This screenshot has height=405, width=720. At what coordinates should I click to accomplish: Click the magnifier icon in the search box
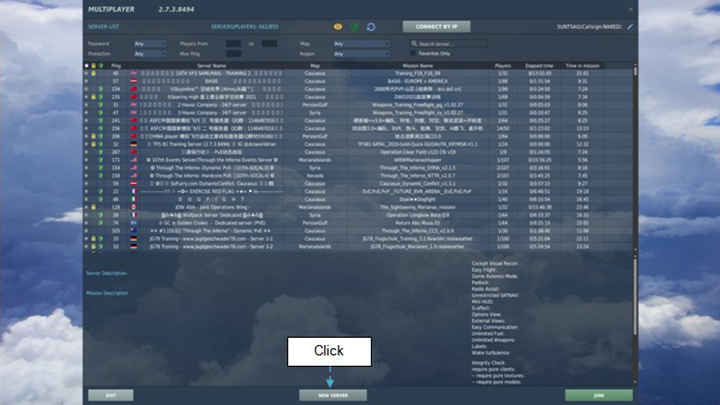pos(415,44)
